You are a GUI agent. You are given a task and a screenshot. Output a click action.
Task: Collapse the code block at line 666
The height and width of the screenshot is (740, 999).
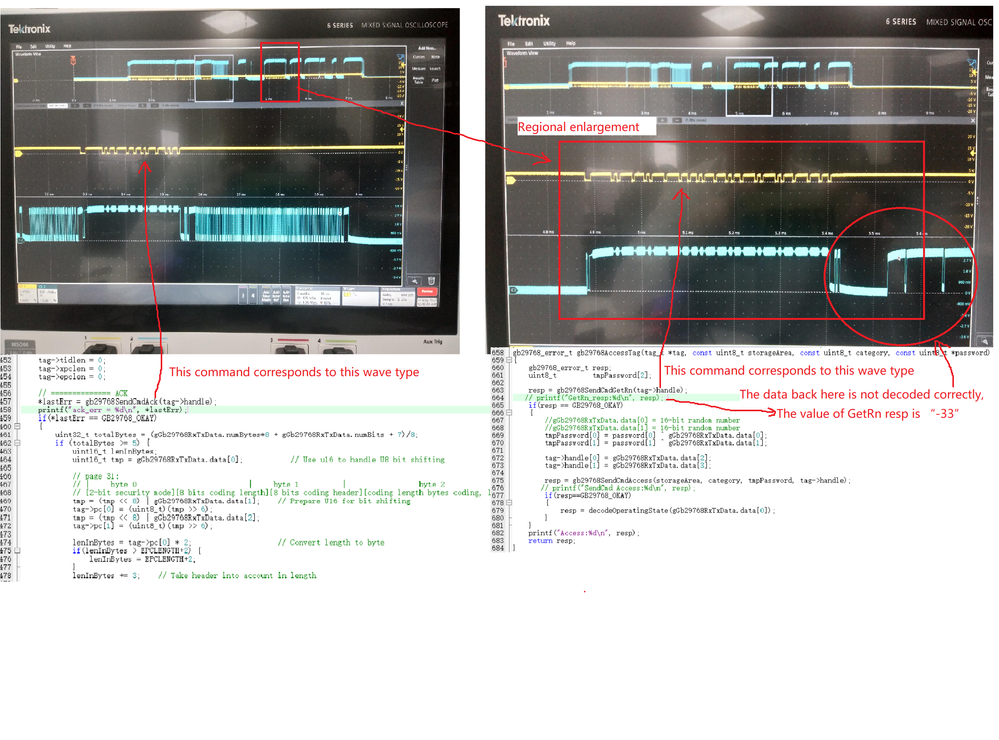click(x=509, y=413)
